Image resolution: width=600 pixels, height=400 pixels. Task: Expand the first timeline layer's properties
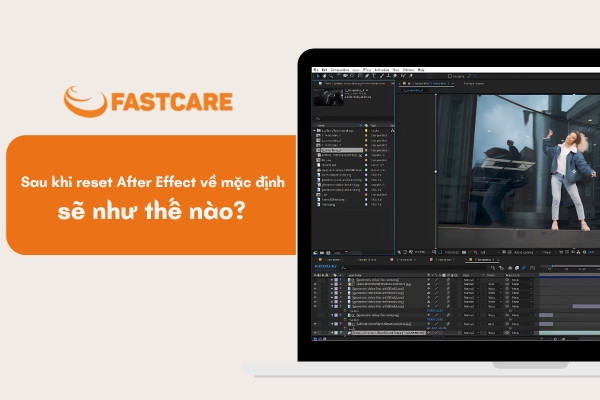click(332, 280)
